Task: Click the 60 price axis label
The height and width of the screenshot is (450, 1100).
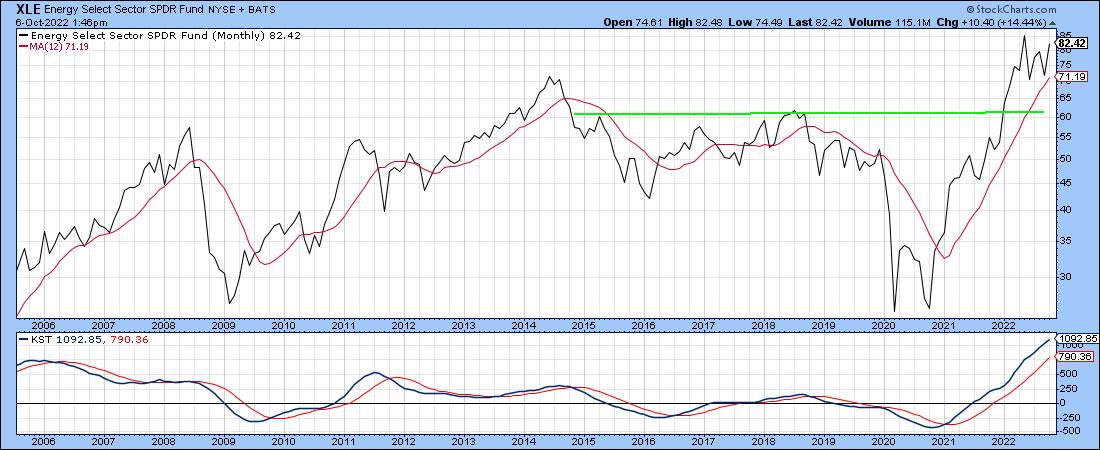Action: coord(1064,117)
